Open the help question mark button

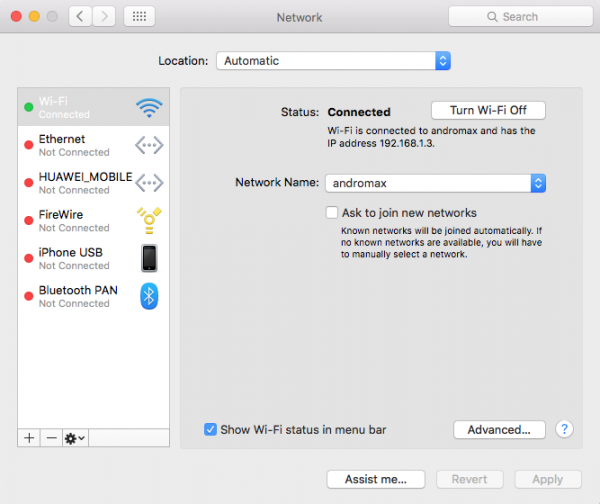coord(565,429)
